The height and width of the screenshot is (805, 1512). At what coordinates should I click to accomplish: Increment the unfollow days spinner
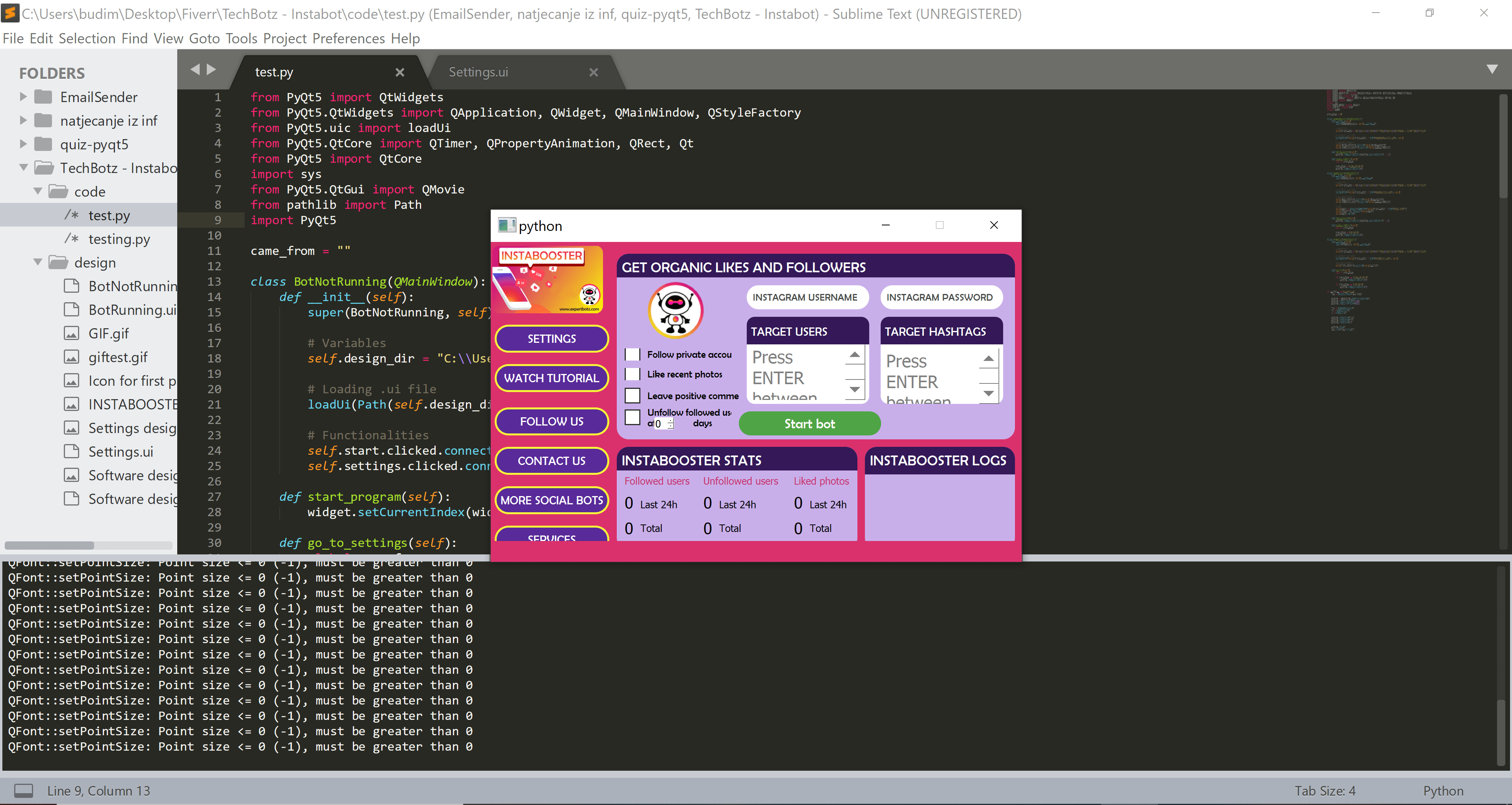click(671, 420)
